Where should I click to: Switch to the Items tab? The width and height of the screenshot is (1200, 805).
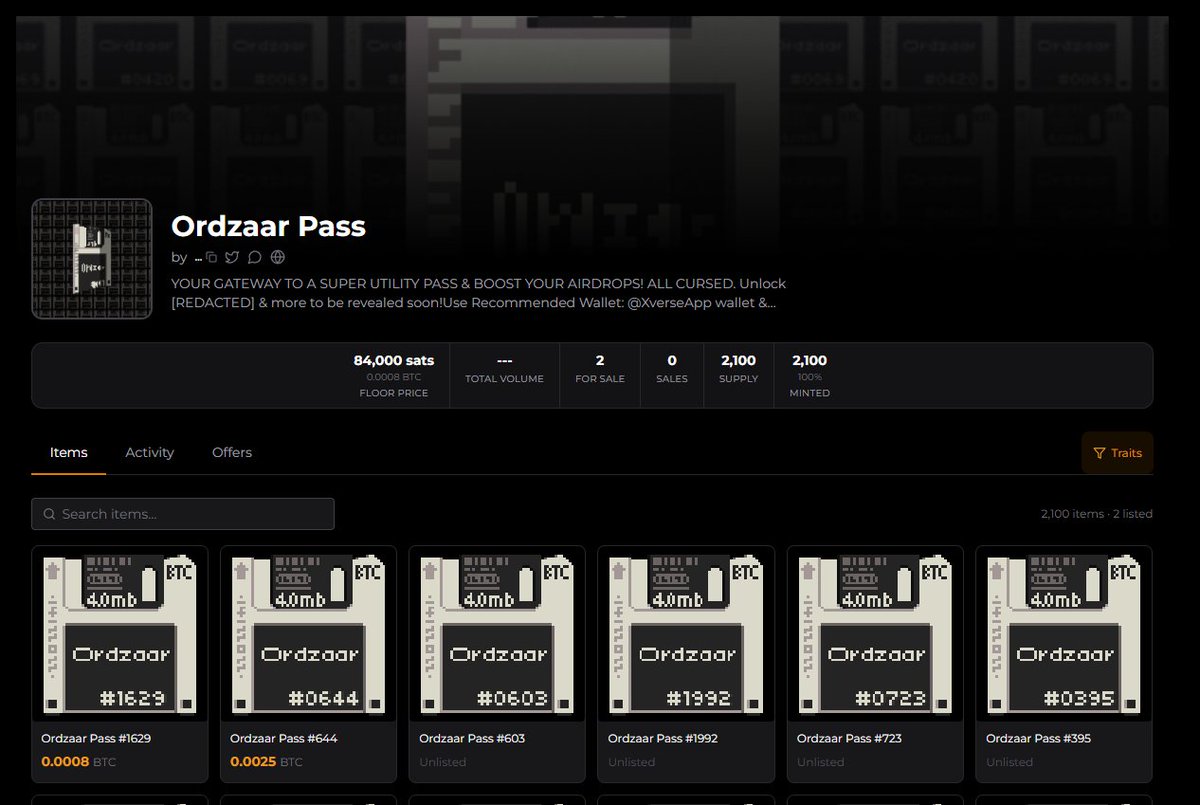pos(69,452)
